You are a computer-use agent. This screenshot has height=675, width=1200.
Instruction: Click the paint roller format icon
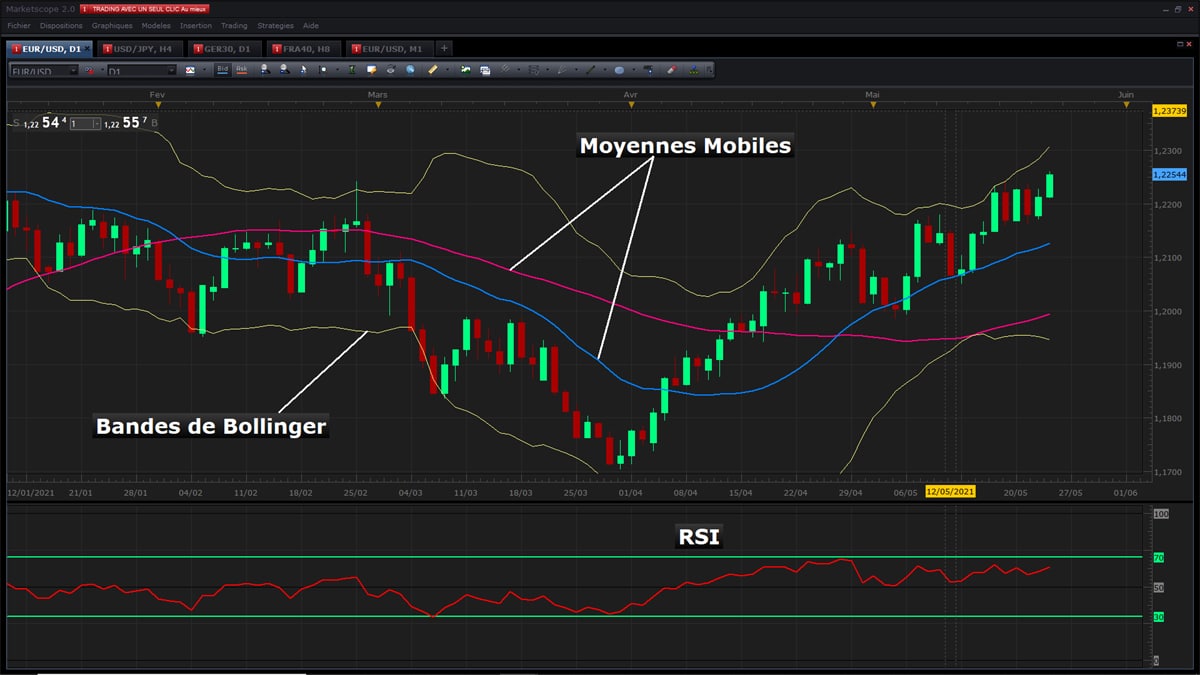click(648, 70)
